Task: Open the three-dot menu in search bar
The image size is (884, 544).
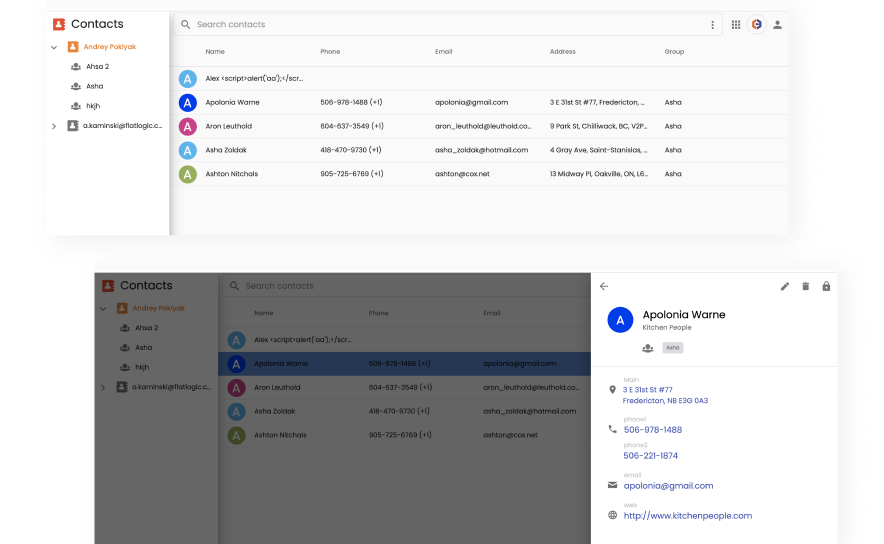Action: [713, 24]
